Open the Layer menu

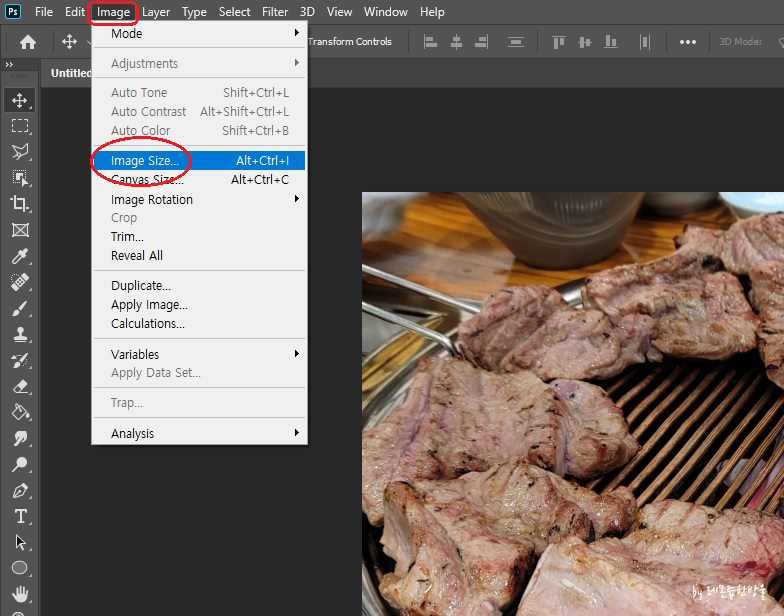[x=156, y=12]
